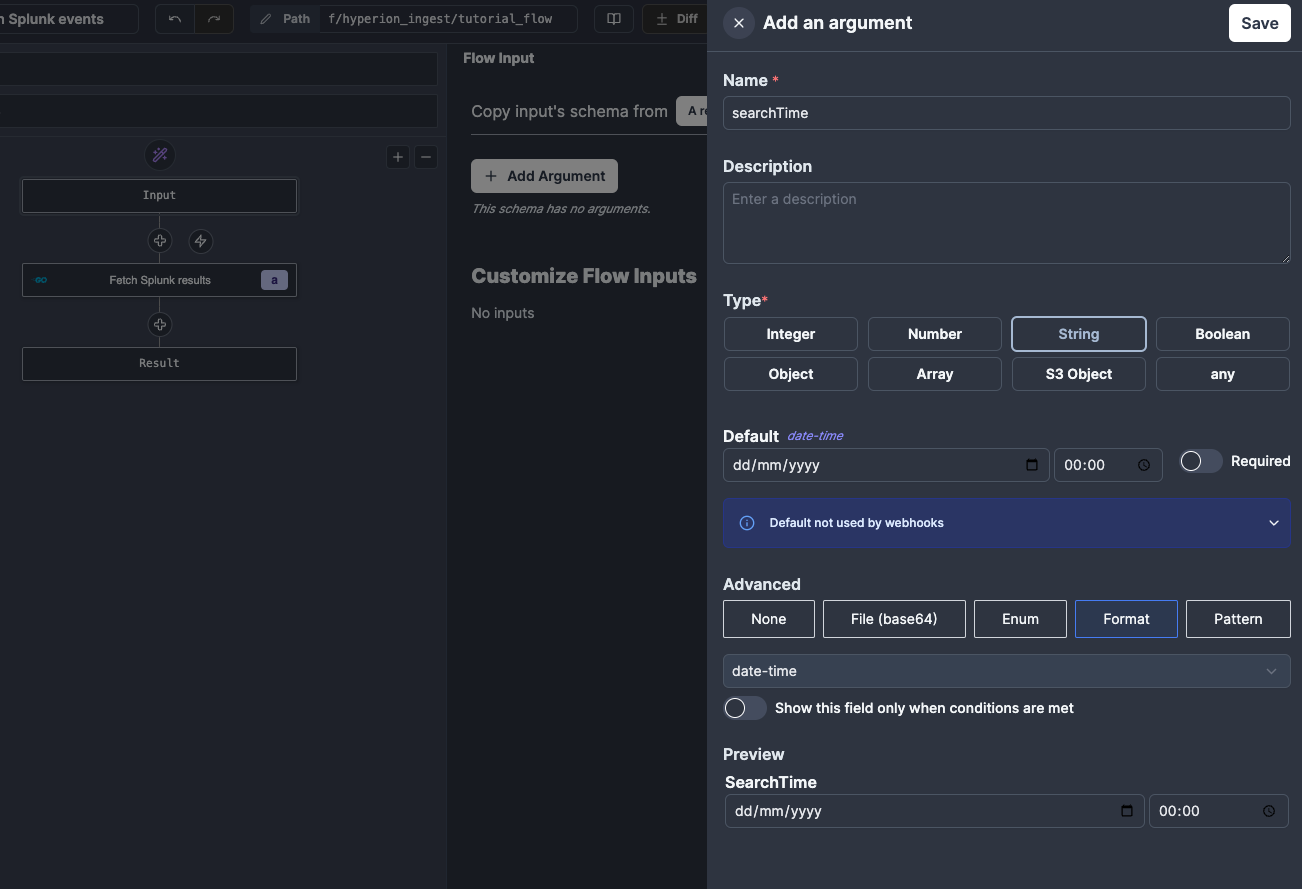Viewport: 1302px width, 889px height.
Task: Click the 'a' badge on Fetch Splunk results
Action: (273, 280)
